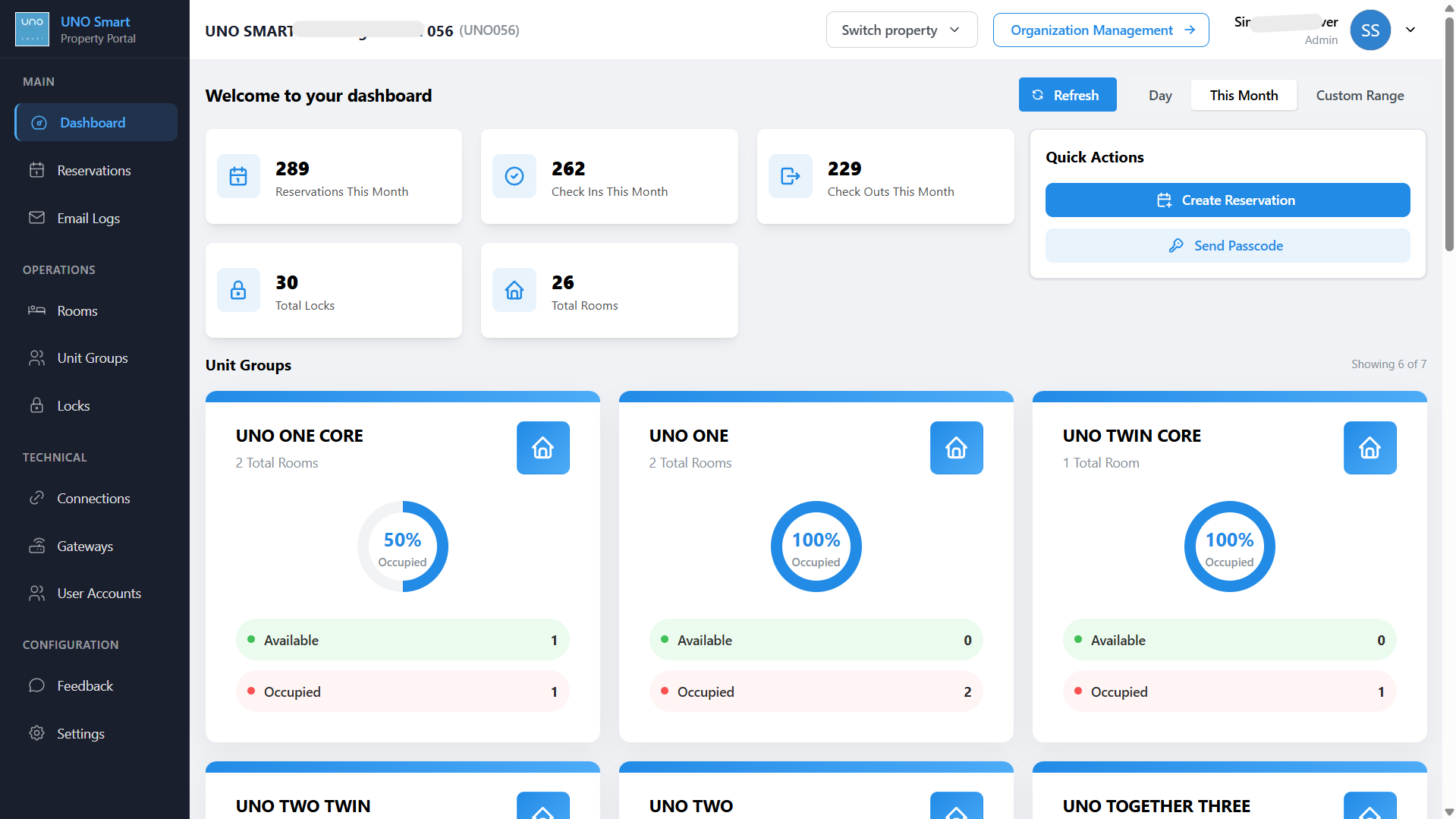Switch to the Day view

tap(1160, 95)
